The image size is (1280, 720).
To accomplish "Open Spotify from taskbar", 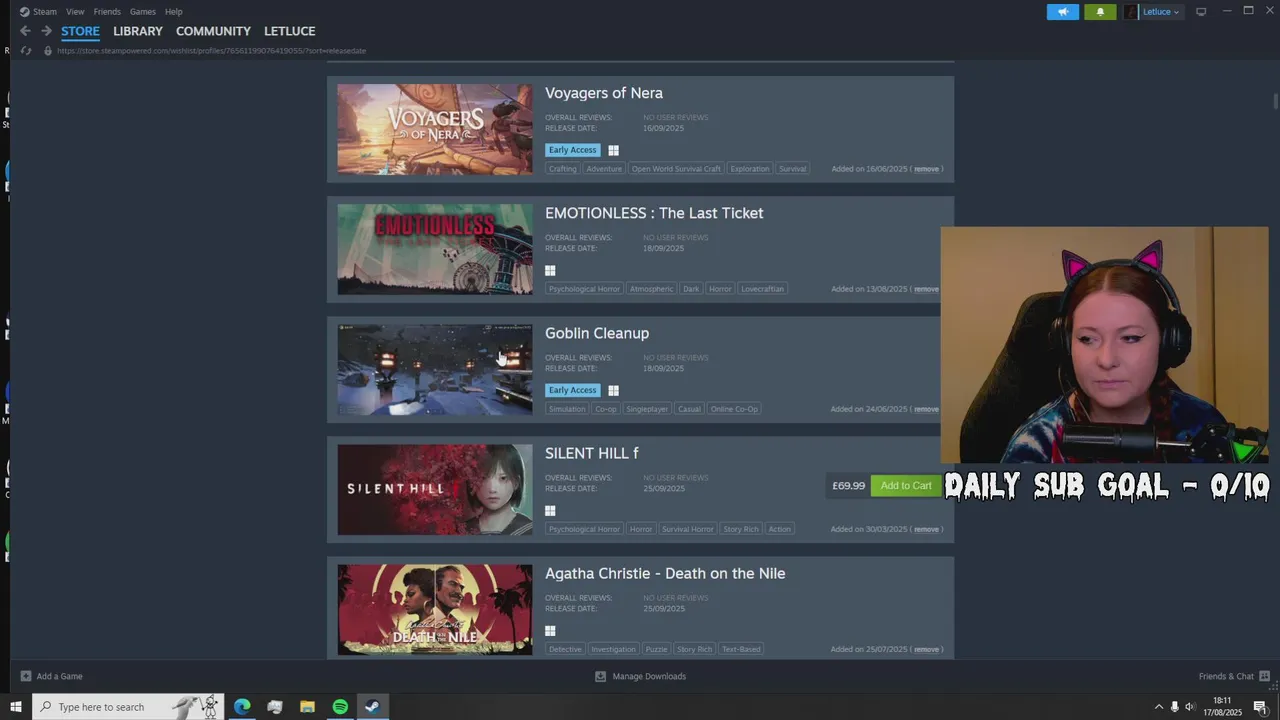I will (x=340, y=707).
